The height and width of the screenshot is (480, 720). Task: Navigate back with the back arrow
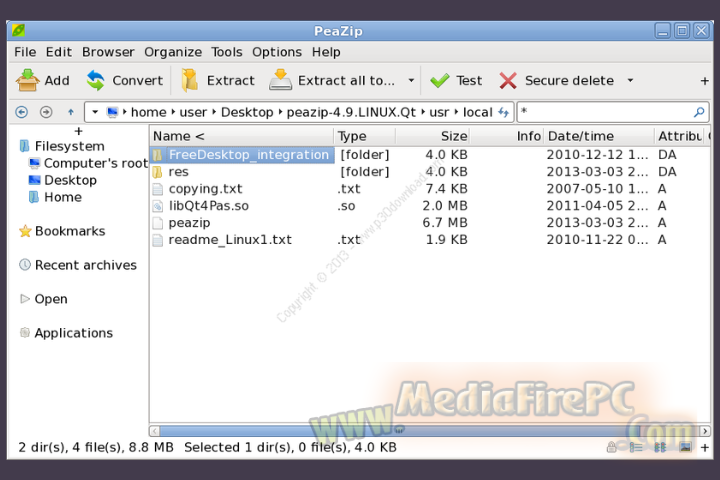[22, 112]
